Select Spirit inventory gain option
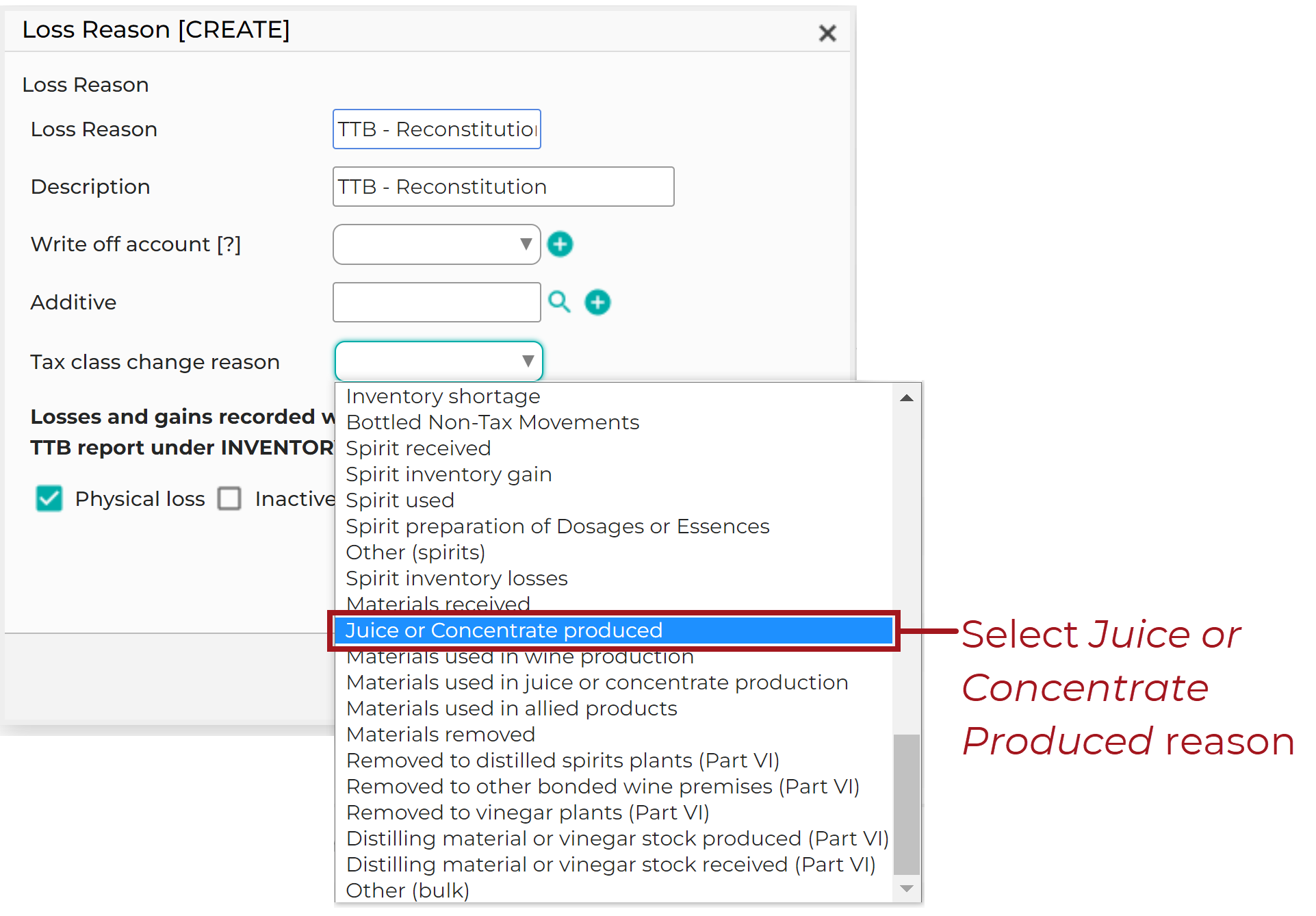This screenshot has height=916, width=1316. point(615,474)
